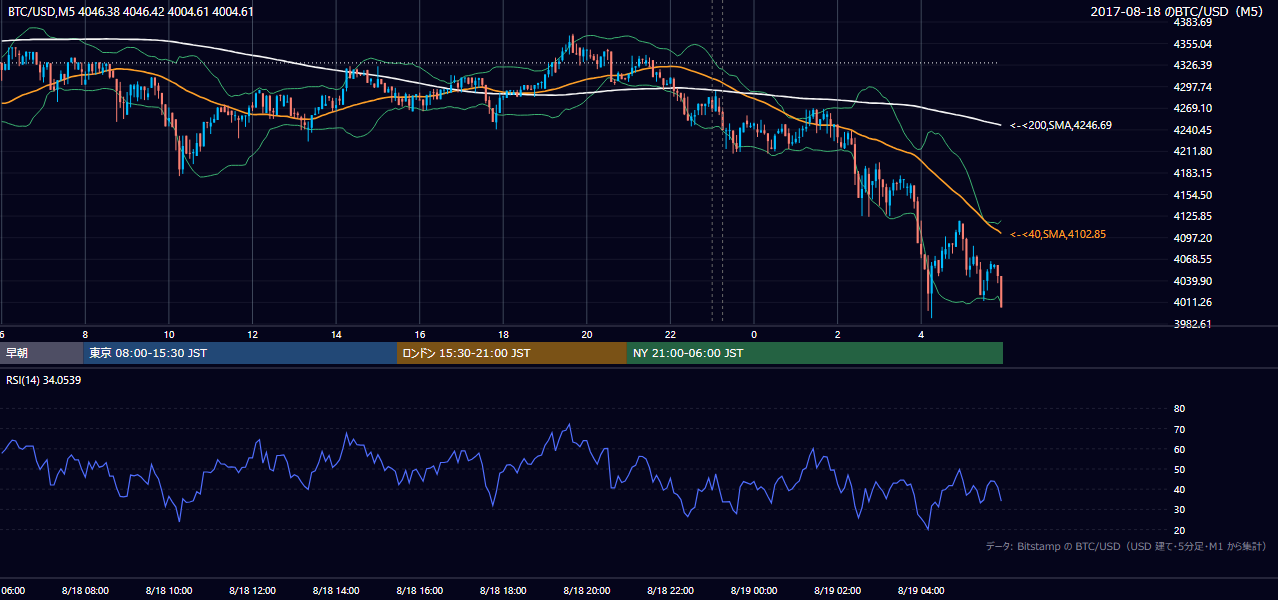Click the ロンドン 15:30-21:00 JST session bar
Viewport: 1278px width, 600px height.
tap(512, 353)
